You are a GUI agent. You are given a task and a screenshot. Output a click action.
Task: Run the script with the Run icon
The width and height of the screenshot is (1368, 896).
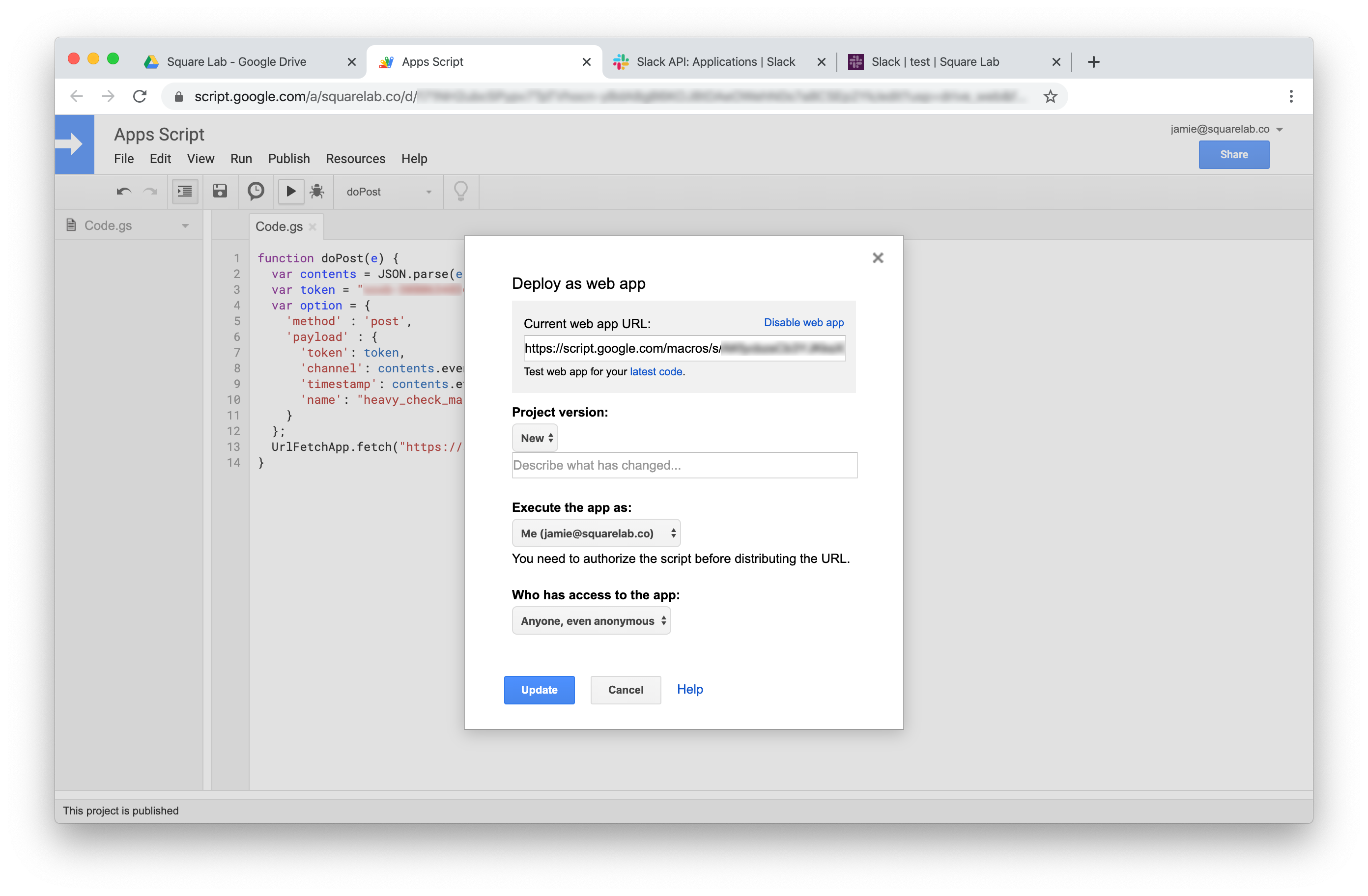pos(291,192)
